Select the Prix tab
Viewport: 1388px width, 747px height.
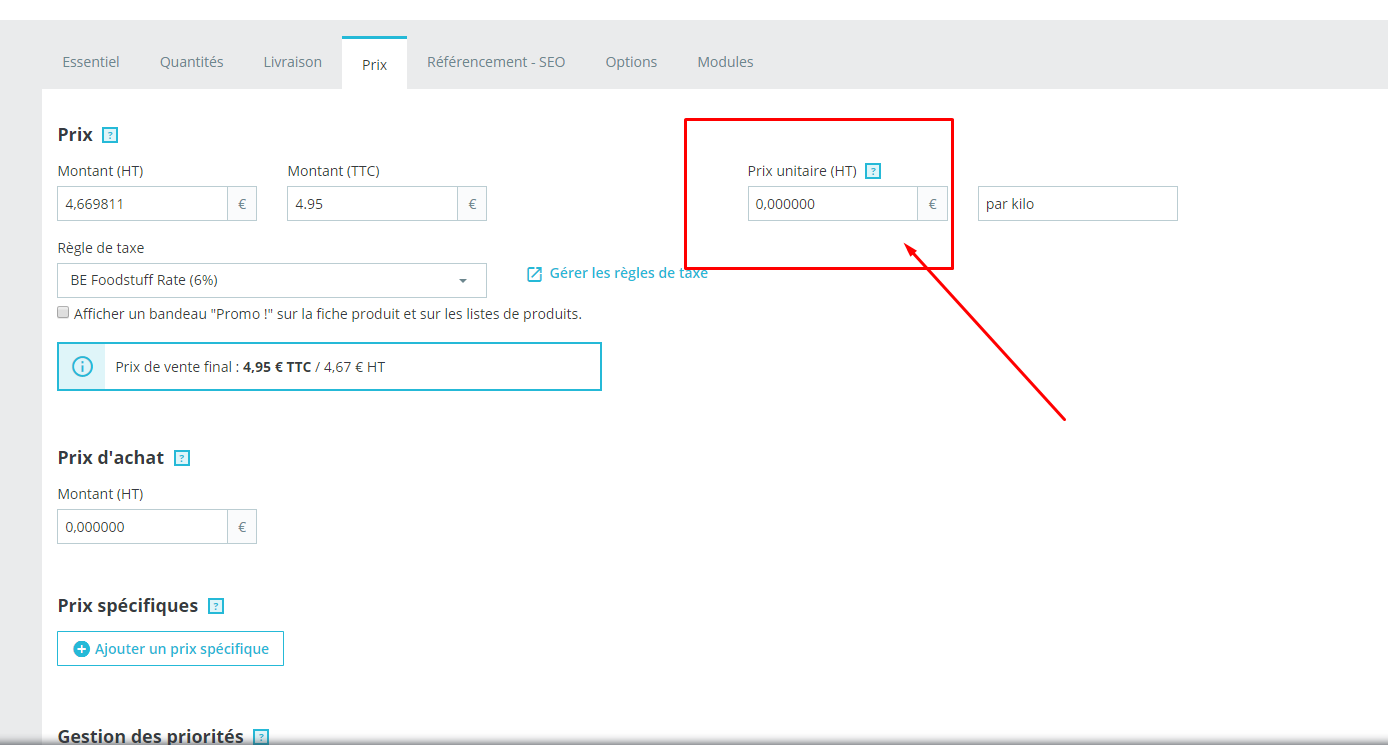[x=375, y=64]
